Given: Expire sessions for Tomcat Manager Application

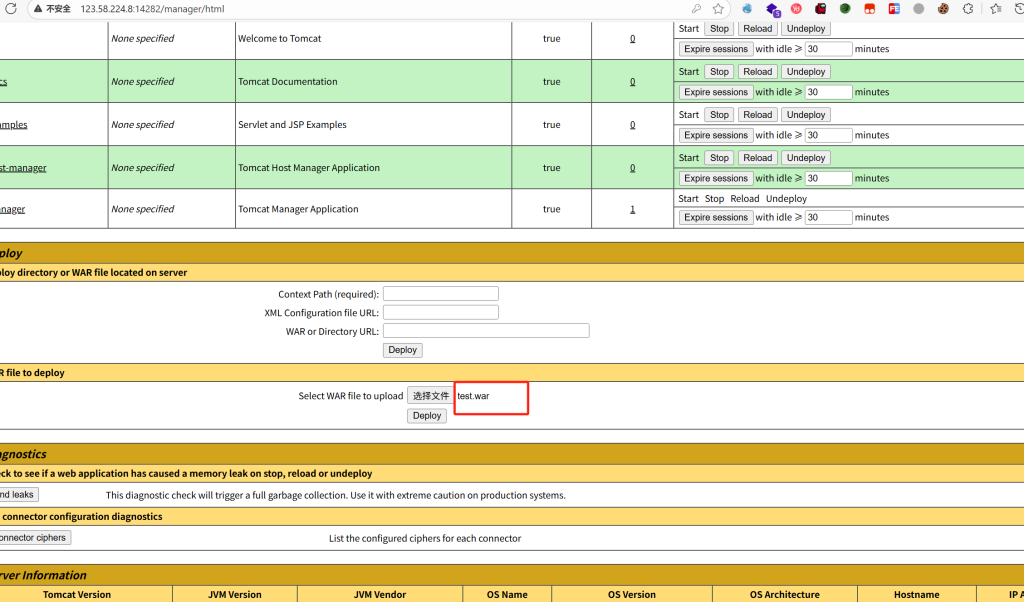Looking at the screenshot, I should [x=716, y=217].
